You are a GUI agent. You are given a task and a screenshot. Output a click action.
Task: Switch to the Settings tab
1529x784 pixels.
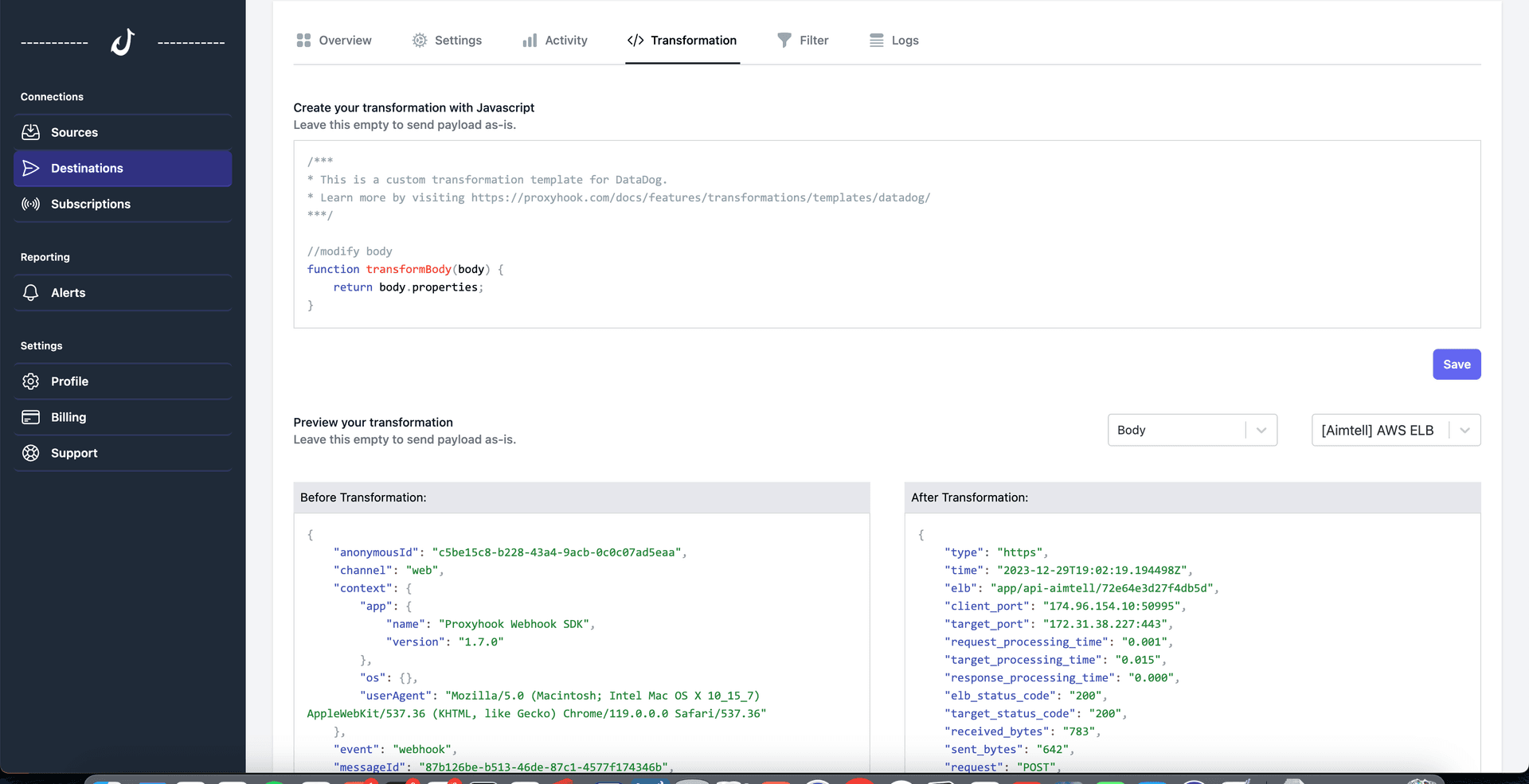coord(447,40)
